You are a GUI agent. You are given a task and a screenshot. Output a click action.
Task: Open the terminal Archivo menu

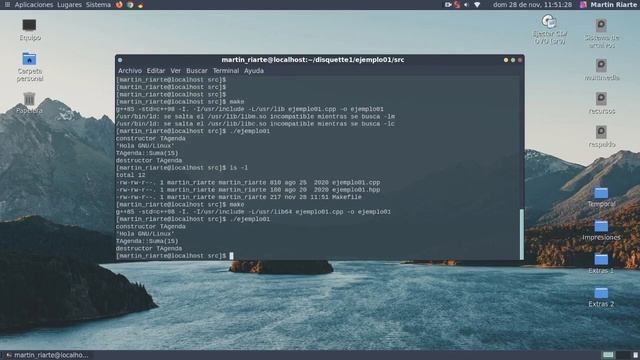[130, 71]
